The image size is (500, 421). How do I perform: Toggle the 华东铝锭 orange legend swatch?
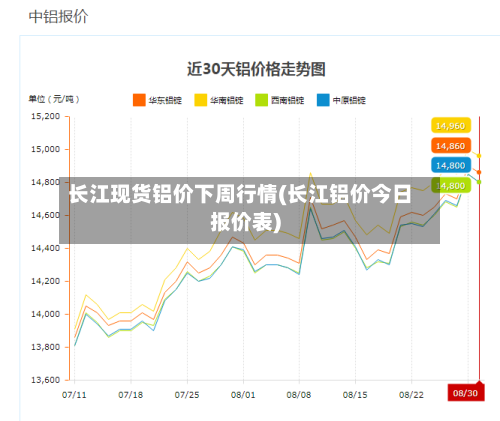139,100
